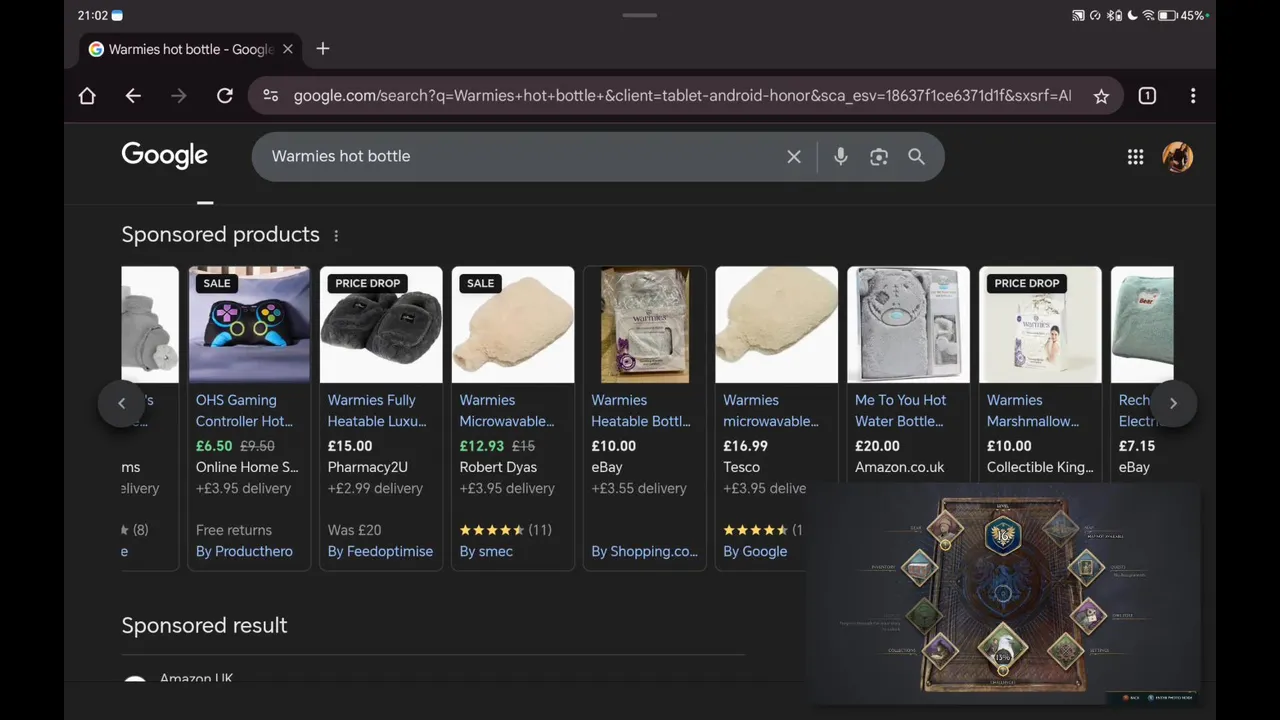
Task: Tap the clock showing 21:02
Action: [92, 15]
